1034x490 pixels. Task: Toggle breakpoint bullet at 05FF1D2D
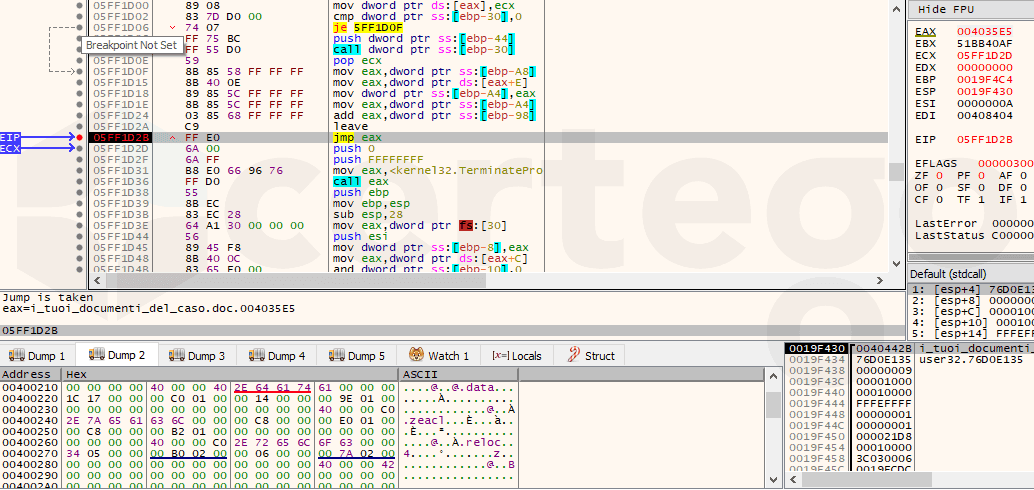tap(80, 148)
